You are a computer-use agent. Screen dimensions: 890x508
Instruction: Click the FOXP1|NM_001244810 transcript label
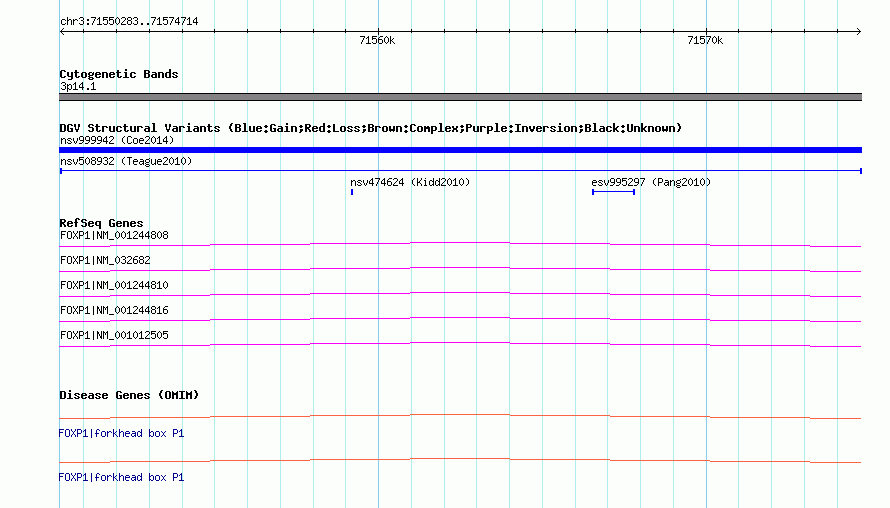114,285
